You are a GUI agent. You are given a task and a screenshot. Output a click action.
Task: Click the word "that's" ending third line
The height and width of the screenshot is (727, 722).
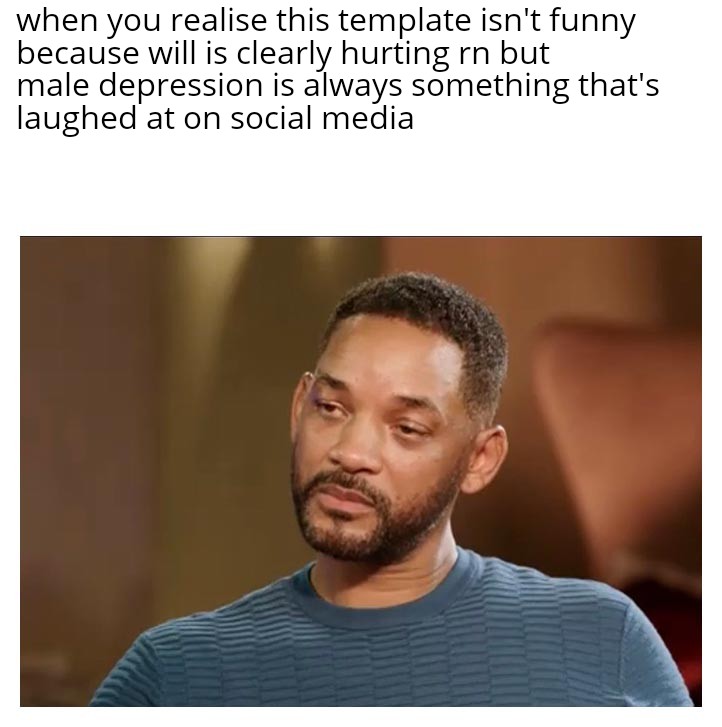(x=619, y=85)
